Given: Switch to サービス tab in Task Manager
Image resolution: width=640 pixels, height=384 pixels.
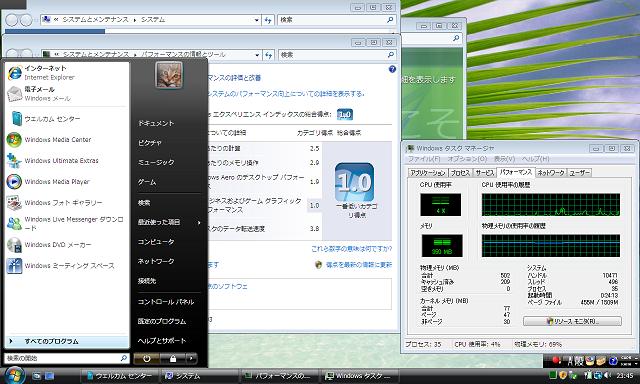Looking at the screenshot, I should [x=484, y=173].
